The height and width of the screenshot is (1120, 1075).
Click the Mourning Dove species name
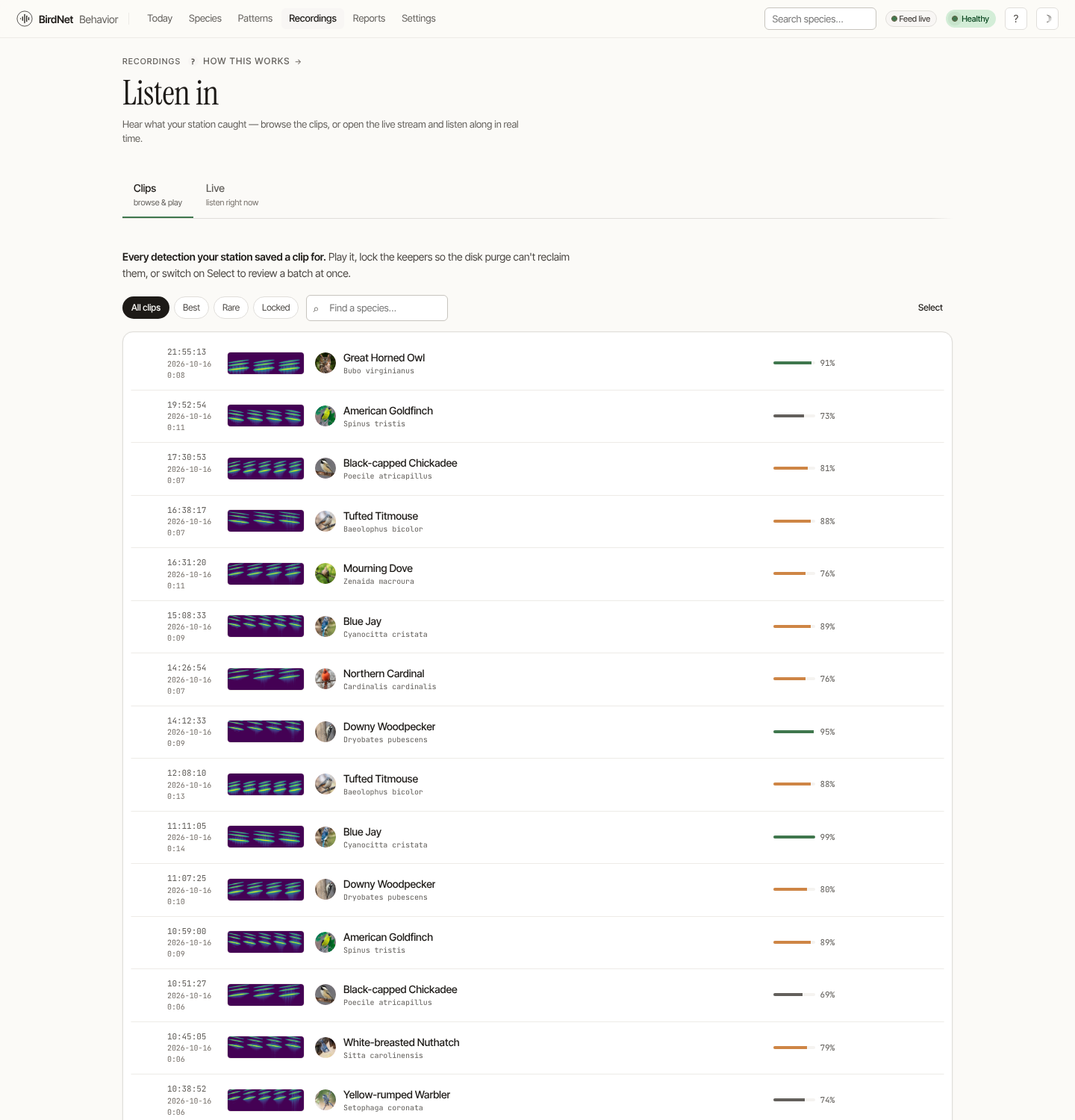tap(378, 568)
